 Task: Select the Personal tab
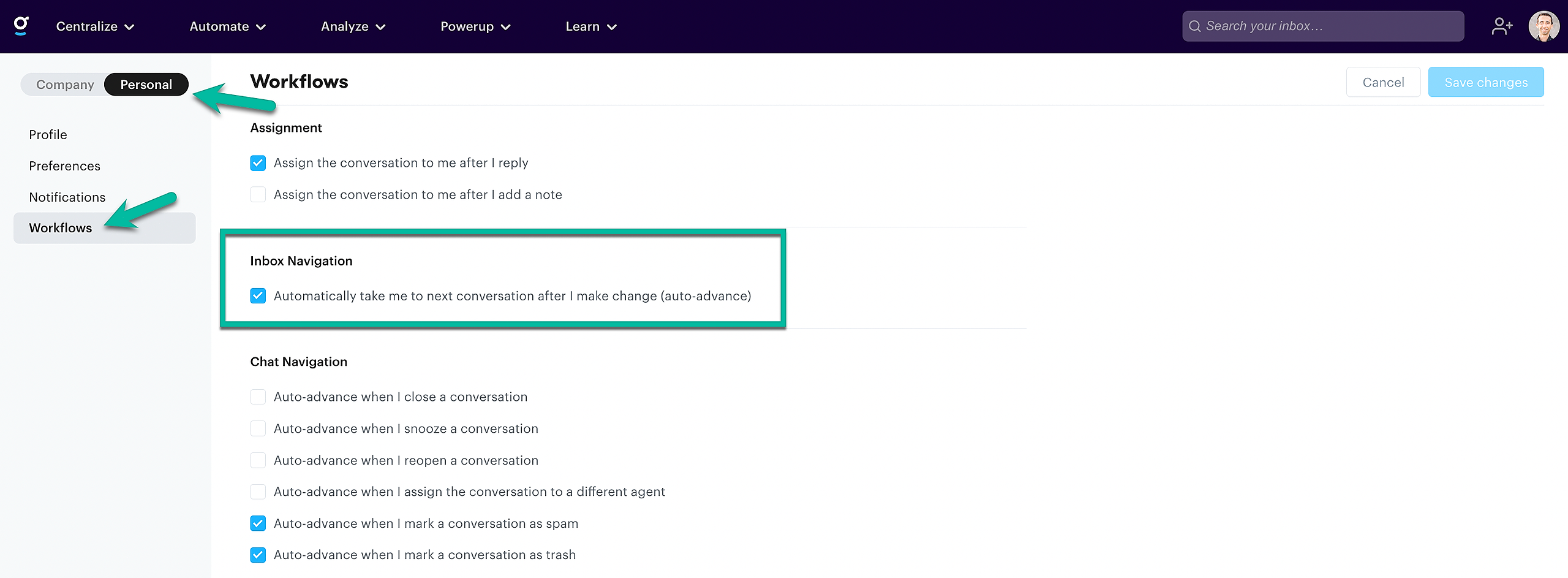(146, 85)
